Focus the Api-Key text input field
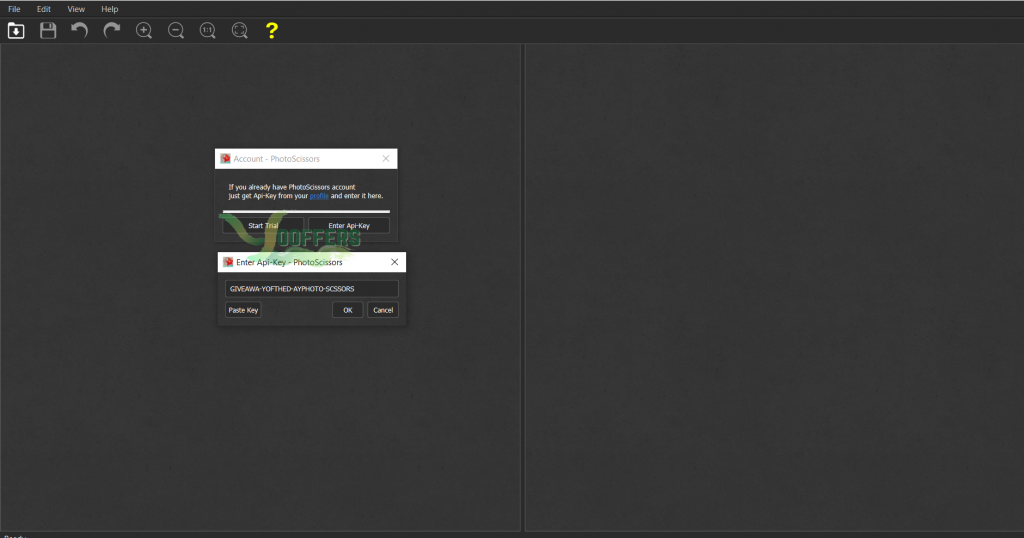 (312, 289)
